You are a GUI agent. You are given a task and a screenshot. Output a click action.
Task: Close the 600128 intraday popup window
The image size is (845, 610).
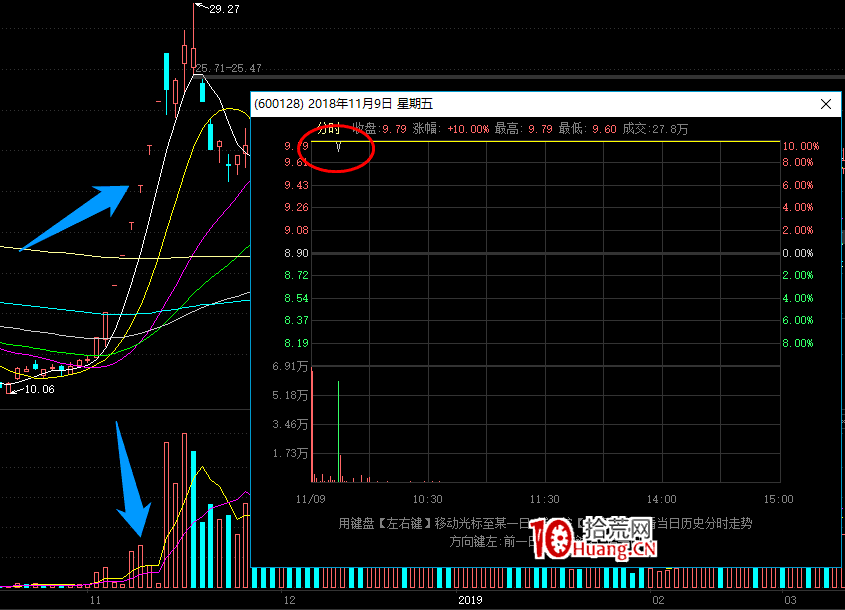point(826,104)
